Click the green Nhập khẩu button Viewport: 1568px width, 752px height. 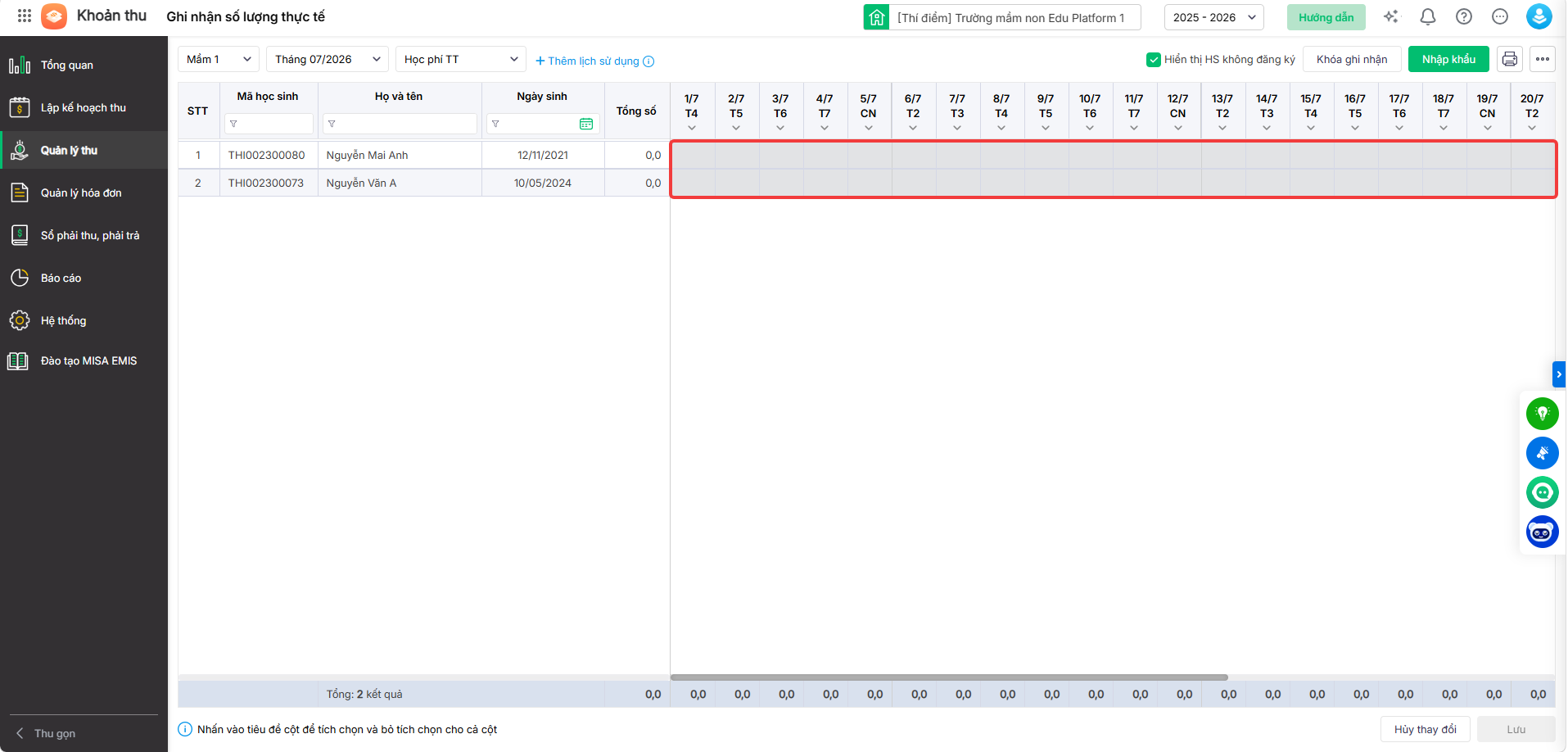pos(1448,59)
